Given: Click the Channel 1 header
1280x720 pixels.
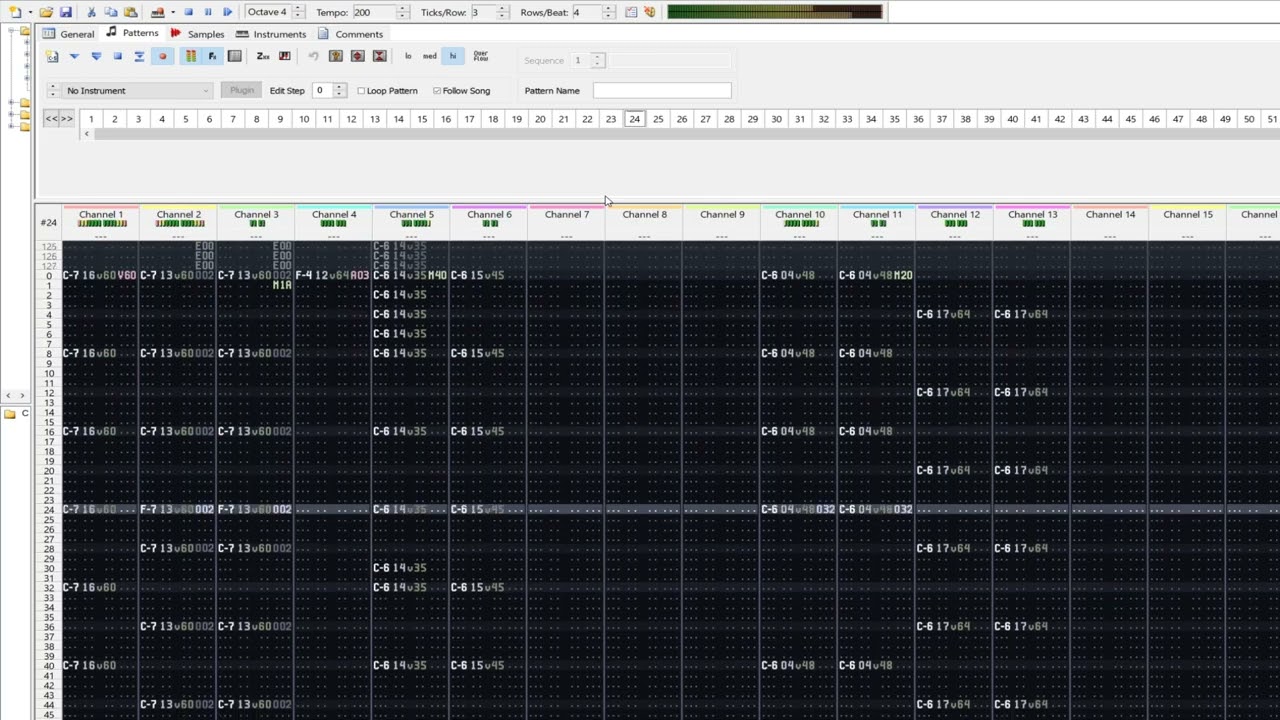Looking at the screenshot, I should 101,219.
